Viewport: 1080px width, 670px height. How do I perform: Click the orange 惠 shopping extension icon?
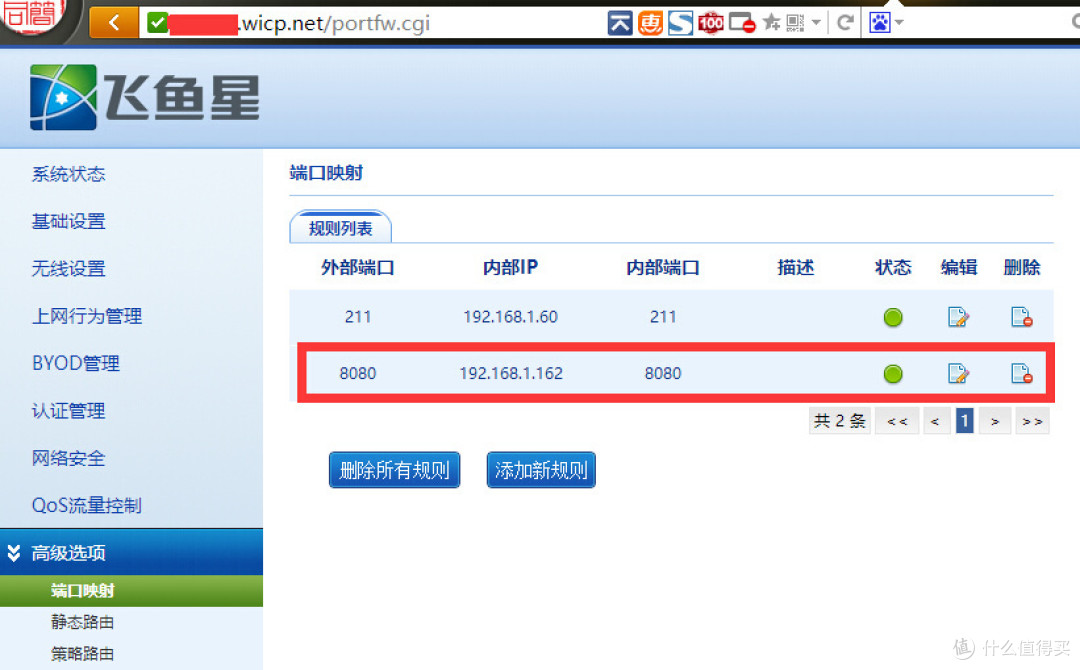[650, 23]
